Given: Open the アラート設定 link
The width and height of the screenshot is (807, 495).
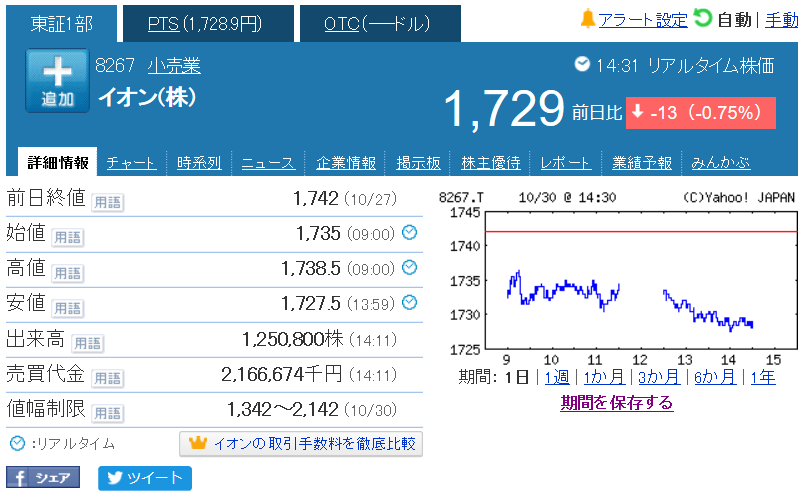Looking at the screenshot, I should pos(642,20).
